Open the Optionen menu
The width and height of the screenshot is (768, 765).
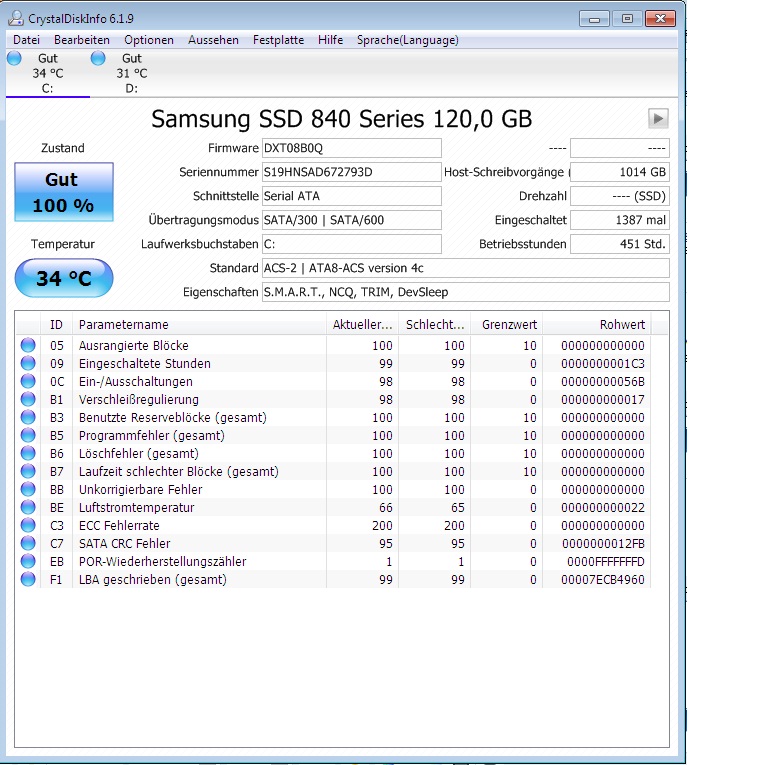click(x=149, y=40)
